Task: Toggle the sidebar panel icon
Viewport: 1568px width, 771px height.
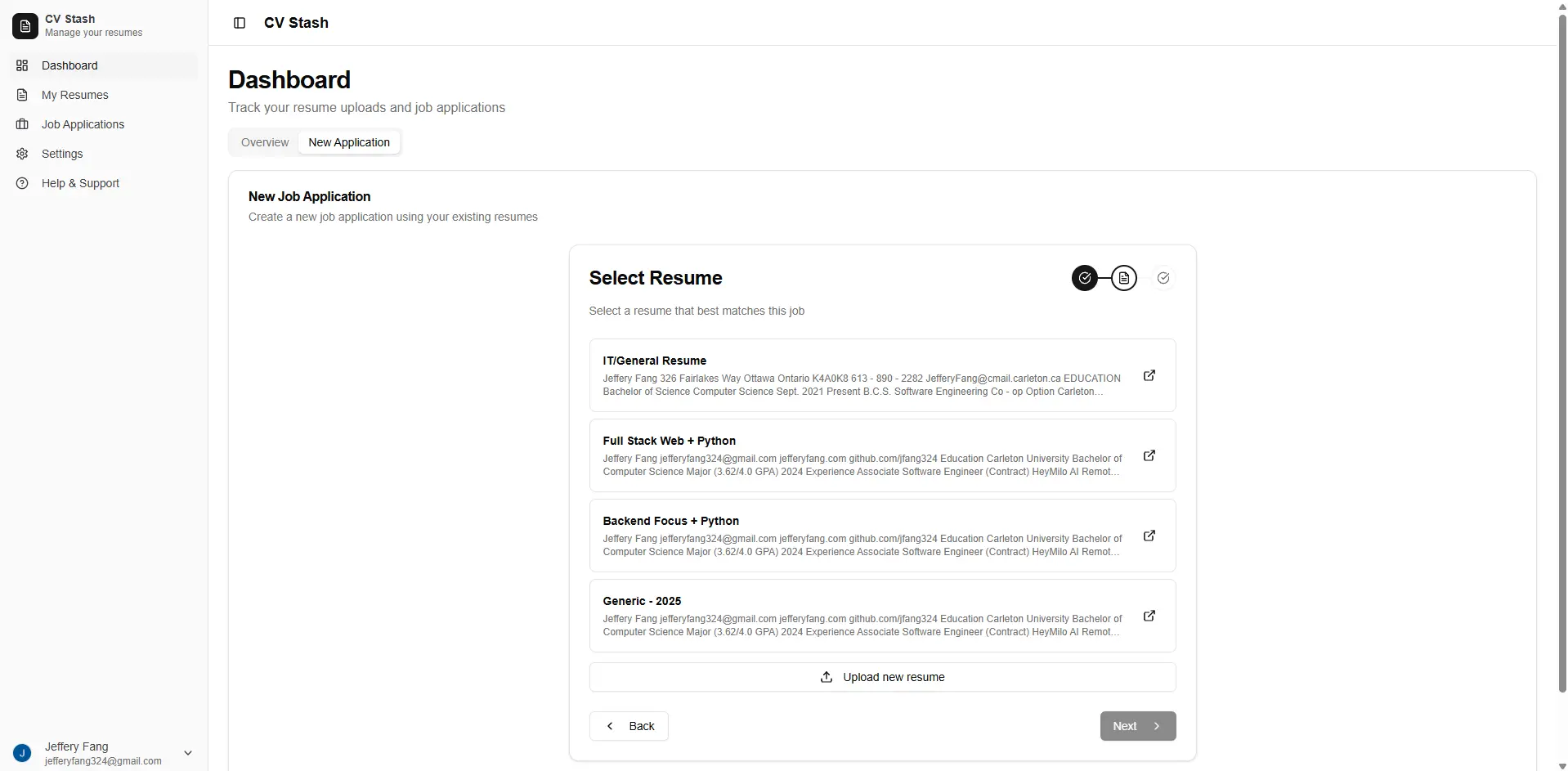Action: tap(240, 23)
